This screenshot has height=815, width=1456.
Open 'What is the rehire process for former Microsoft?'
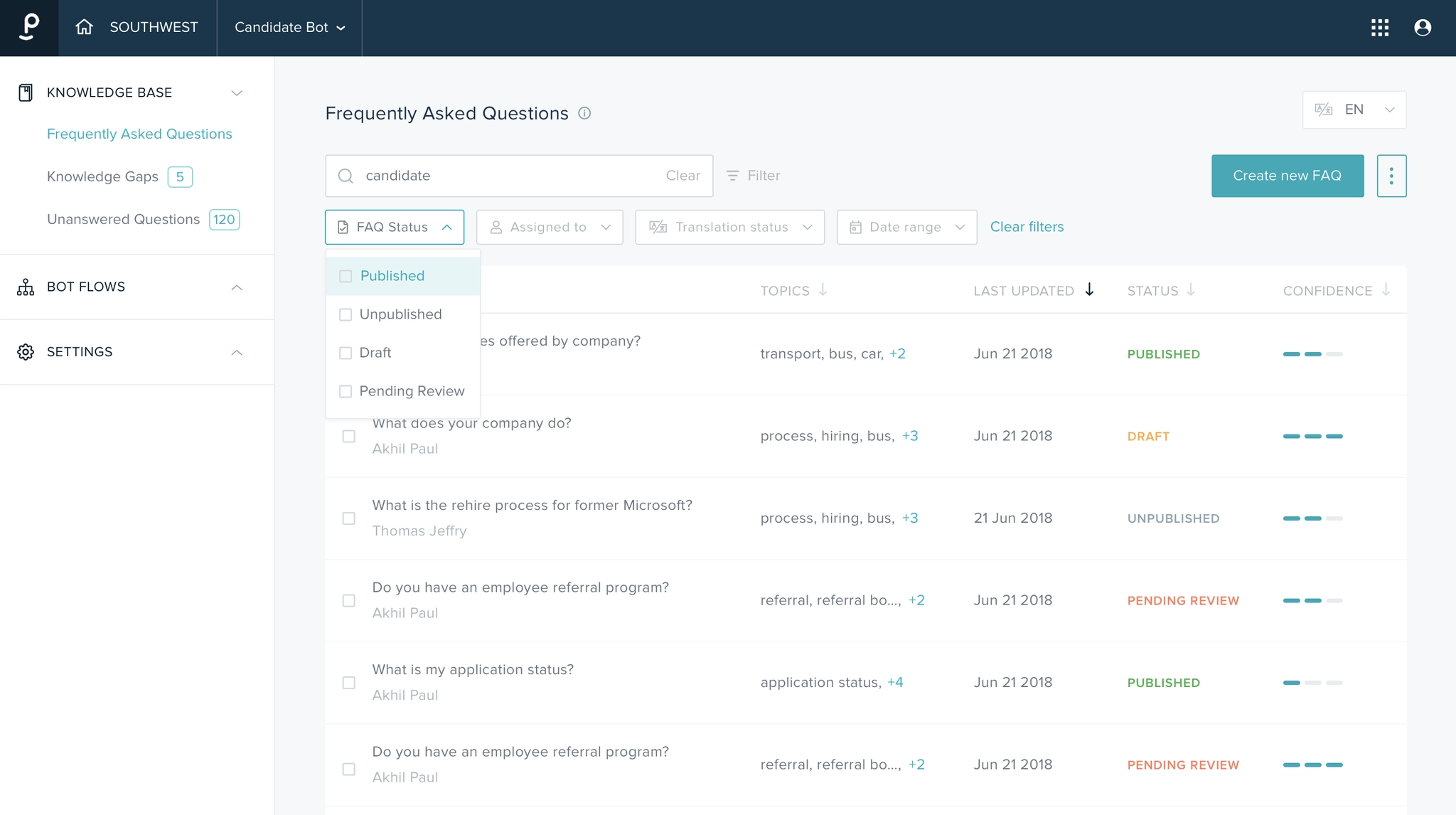coord(532,506)
